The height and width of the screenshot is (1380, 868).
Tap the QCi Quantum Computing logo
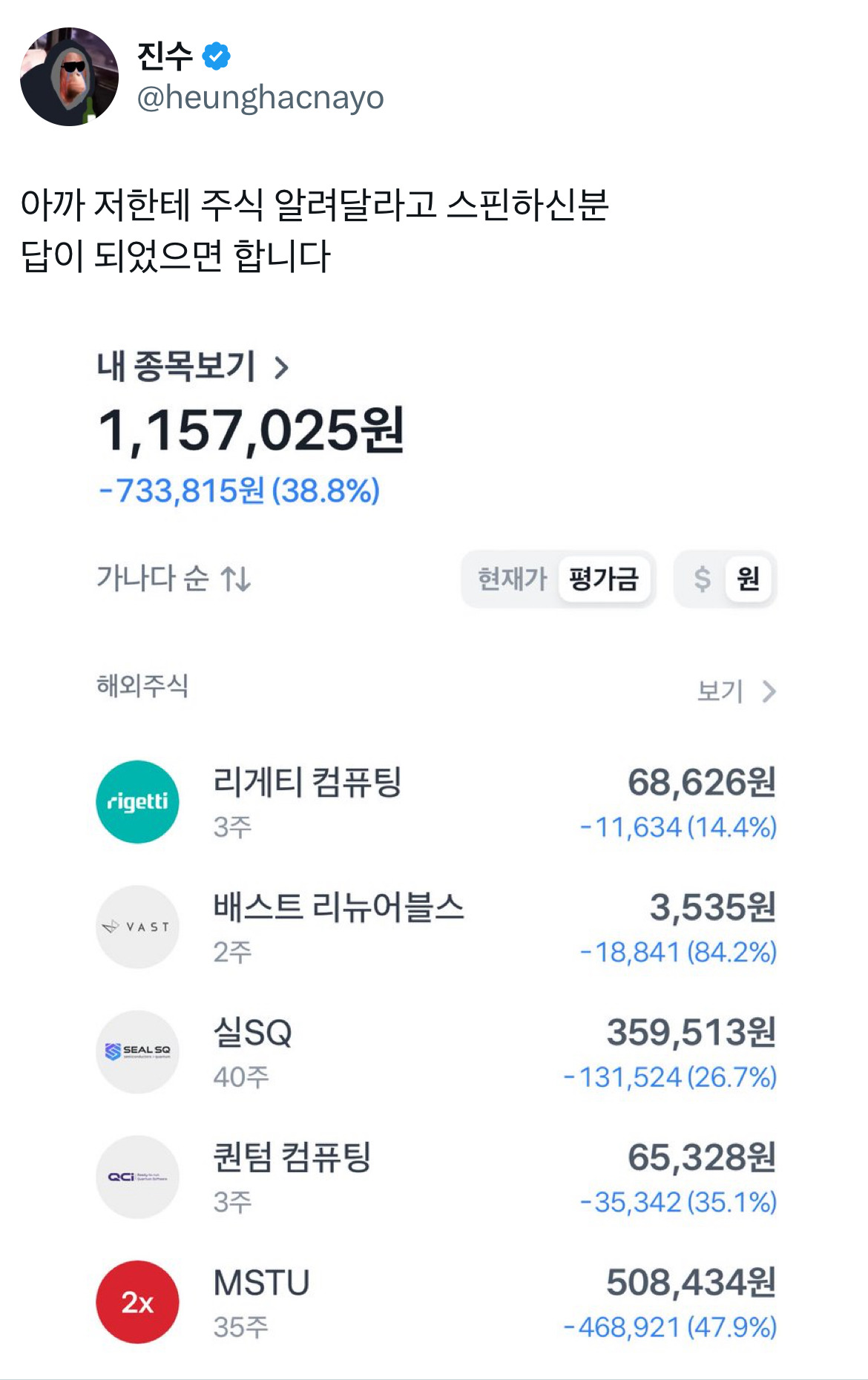(137, 1177)
